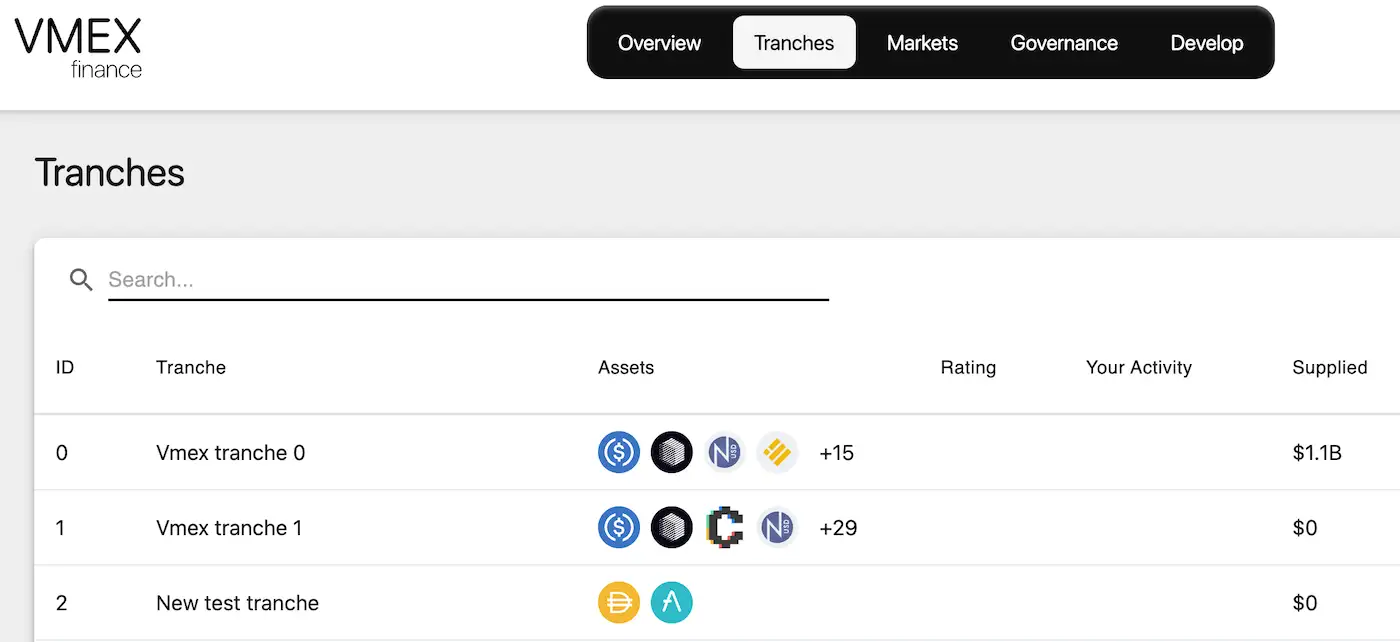Go to the Governance tab

[1064, 43]
